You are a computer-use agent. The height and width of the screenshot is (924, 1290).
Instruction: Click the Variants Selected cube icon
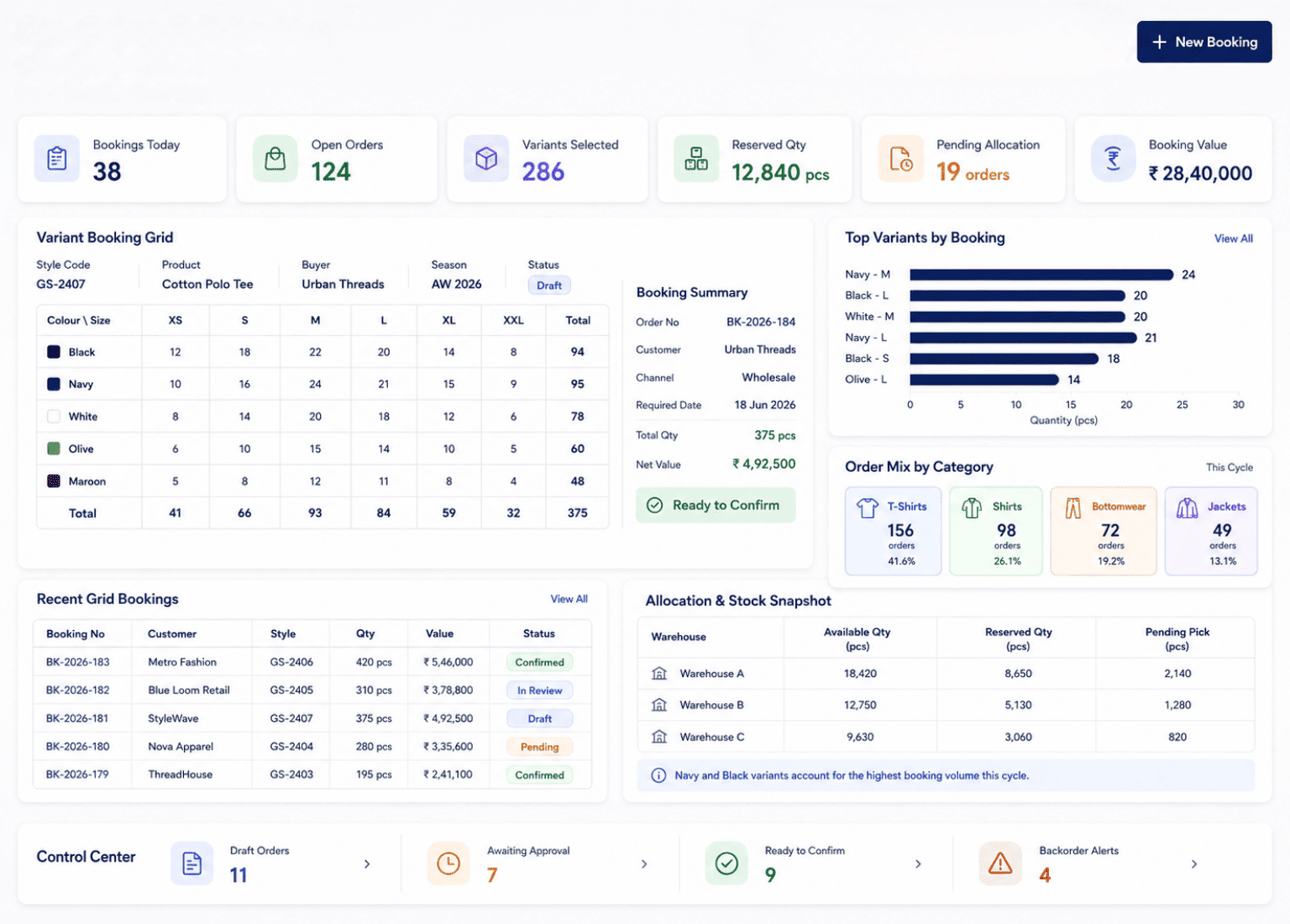coord(486,158)
